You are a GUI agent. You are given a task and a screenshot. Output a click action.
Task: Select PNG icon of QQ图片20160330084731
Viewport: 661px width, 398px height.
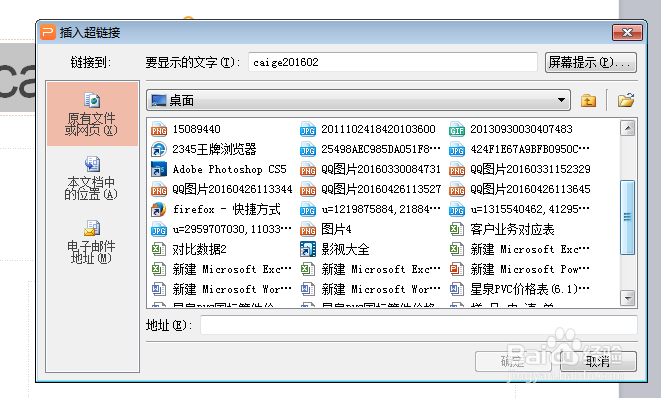[308, 169]
